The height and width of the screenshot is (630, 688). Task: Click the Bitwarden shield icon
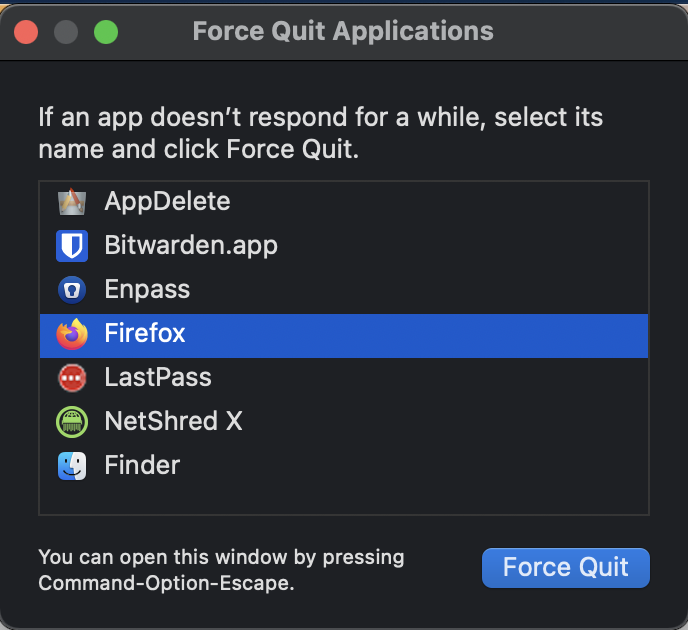coord(72,246)
